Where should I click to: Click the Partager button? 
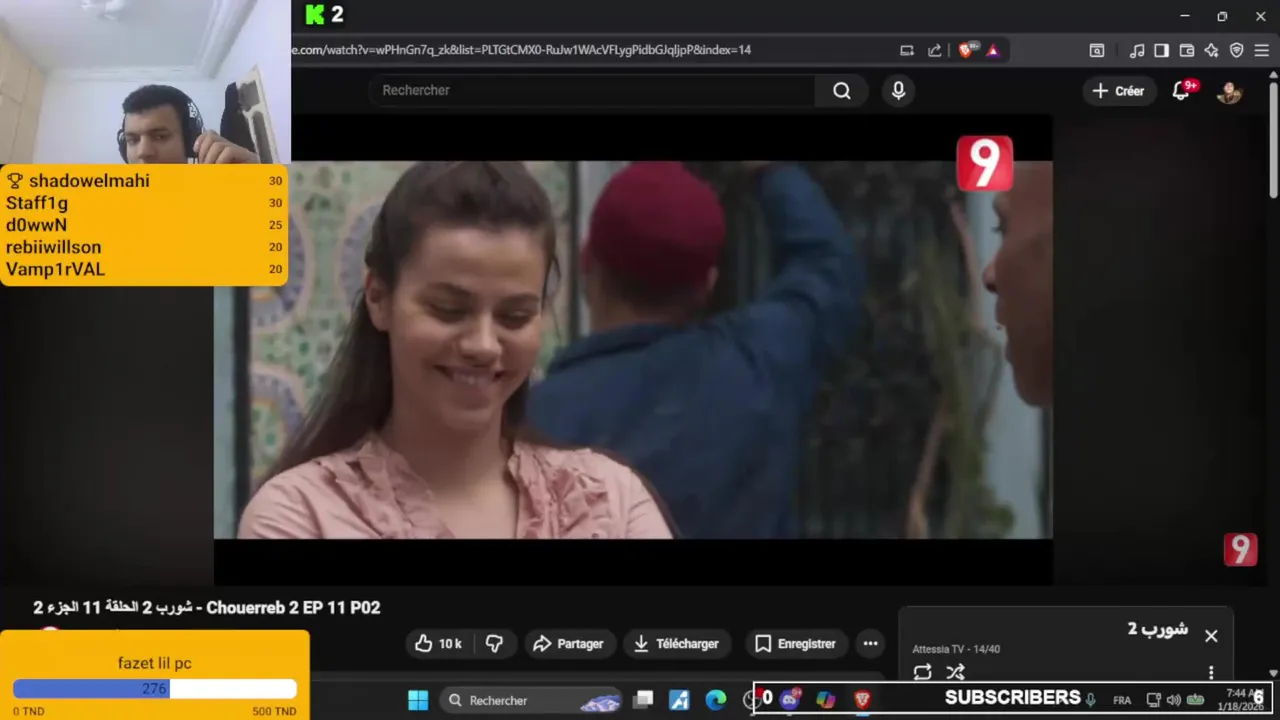[x=568, y=644]
